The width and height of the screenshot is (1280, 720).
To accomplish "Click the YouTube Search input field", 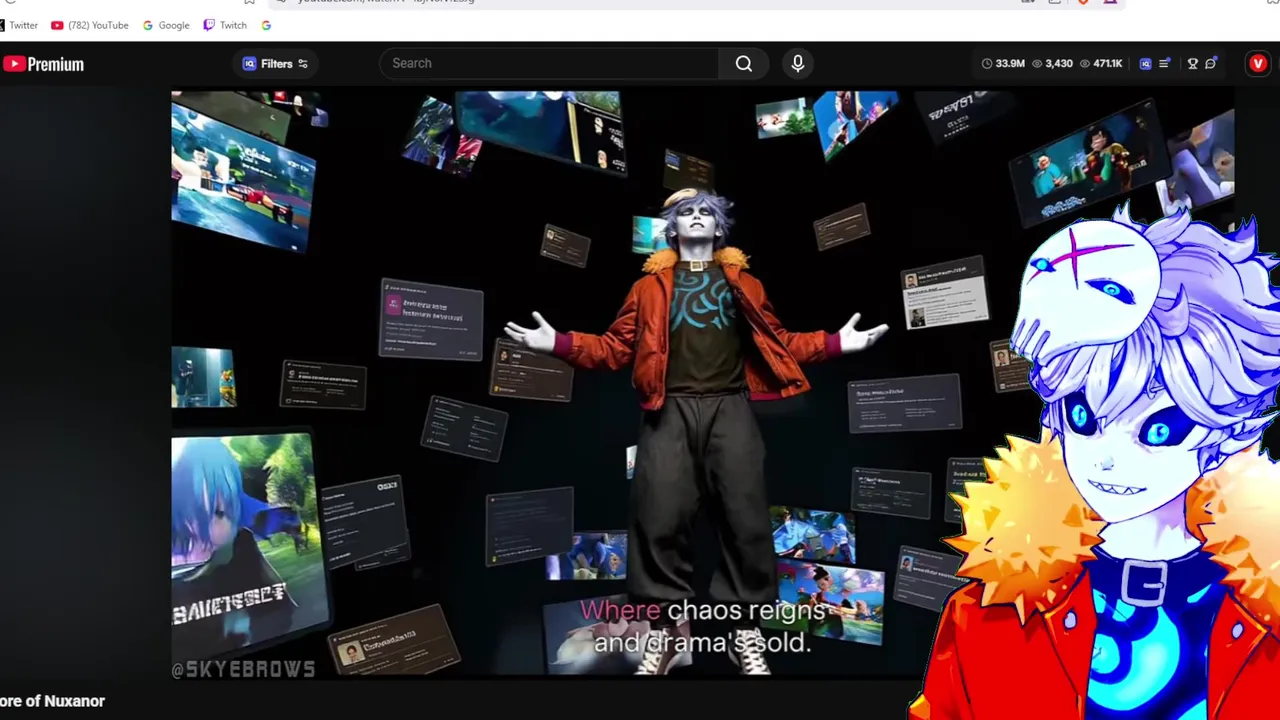I will (549, 63).
